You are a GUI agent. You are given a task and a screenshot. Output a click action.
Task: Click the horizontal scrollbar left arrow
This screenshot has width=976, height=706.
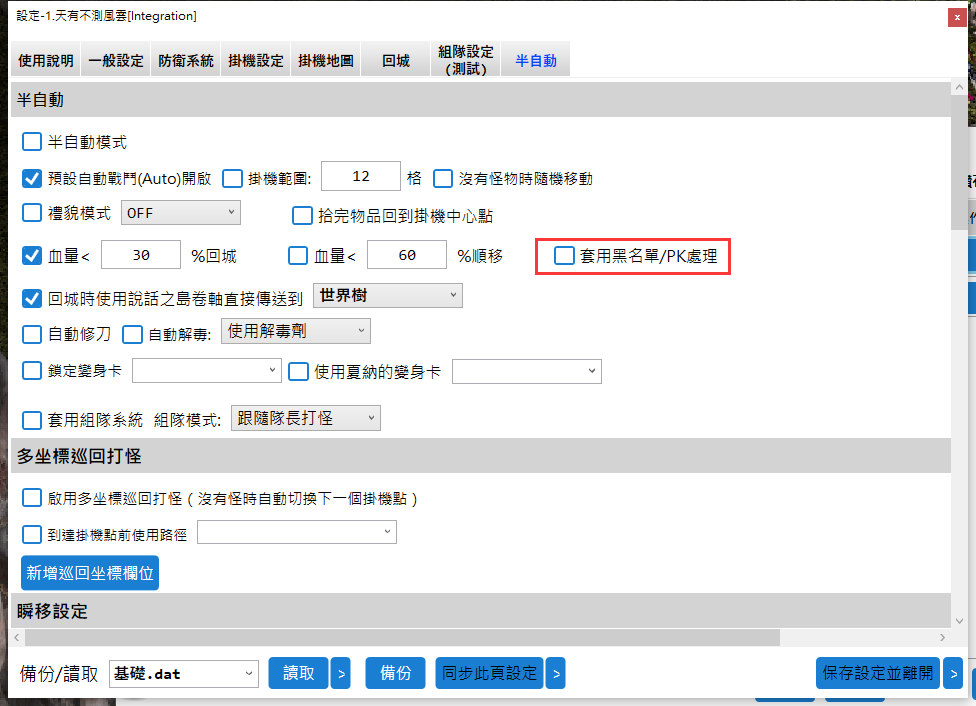[17, 638]
